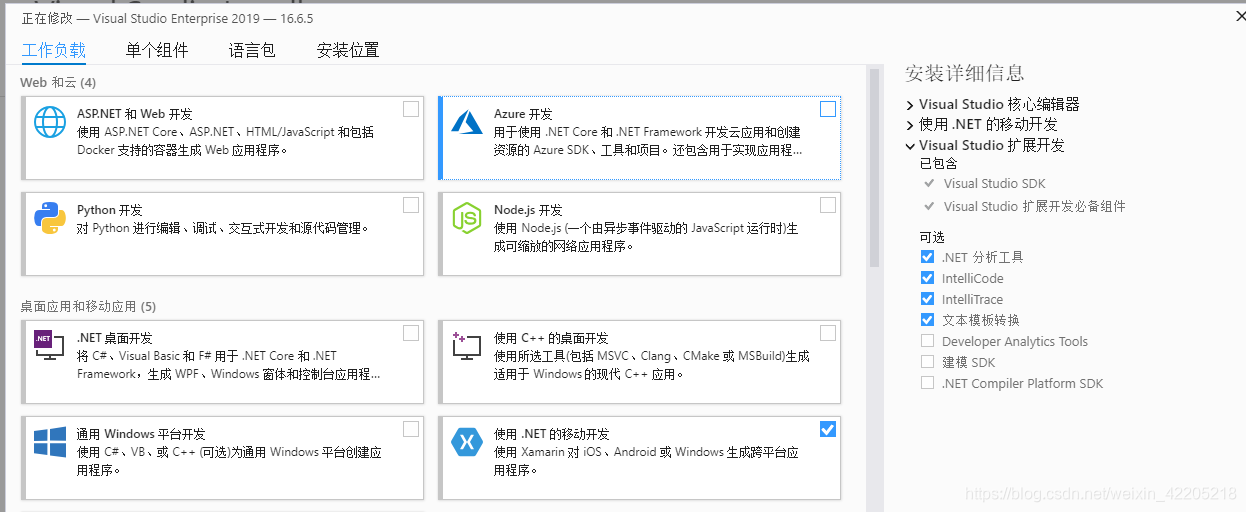Click the Azure development logo icon
Image resolution: width=1246 pixels, height=512 pixels.
pos(467,121)
